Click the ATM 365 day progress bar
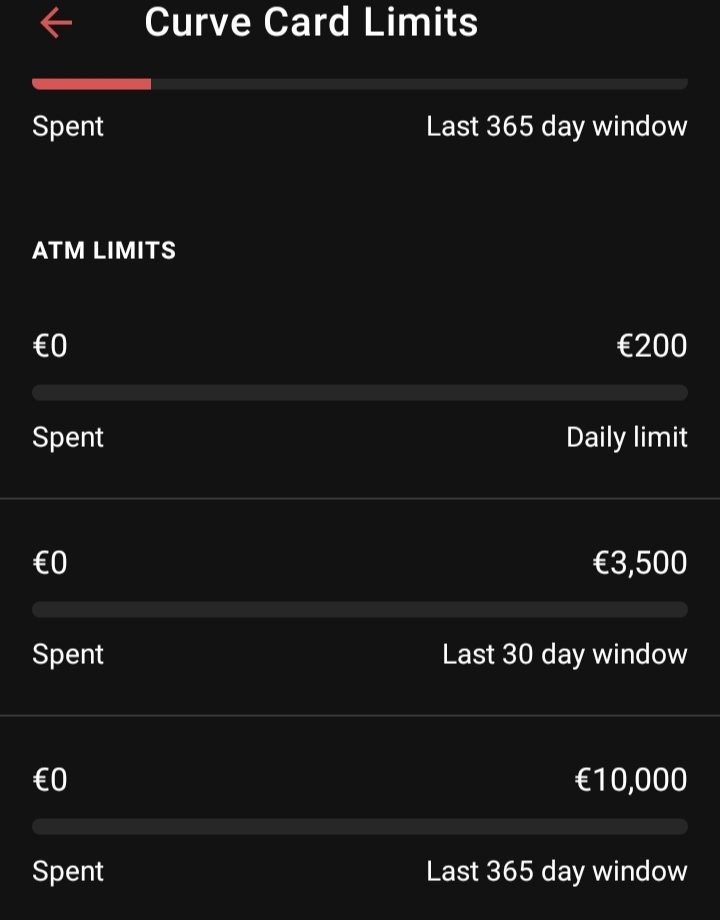 click(x=360, y=827)
